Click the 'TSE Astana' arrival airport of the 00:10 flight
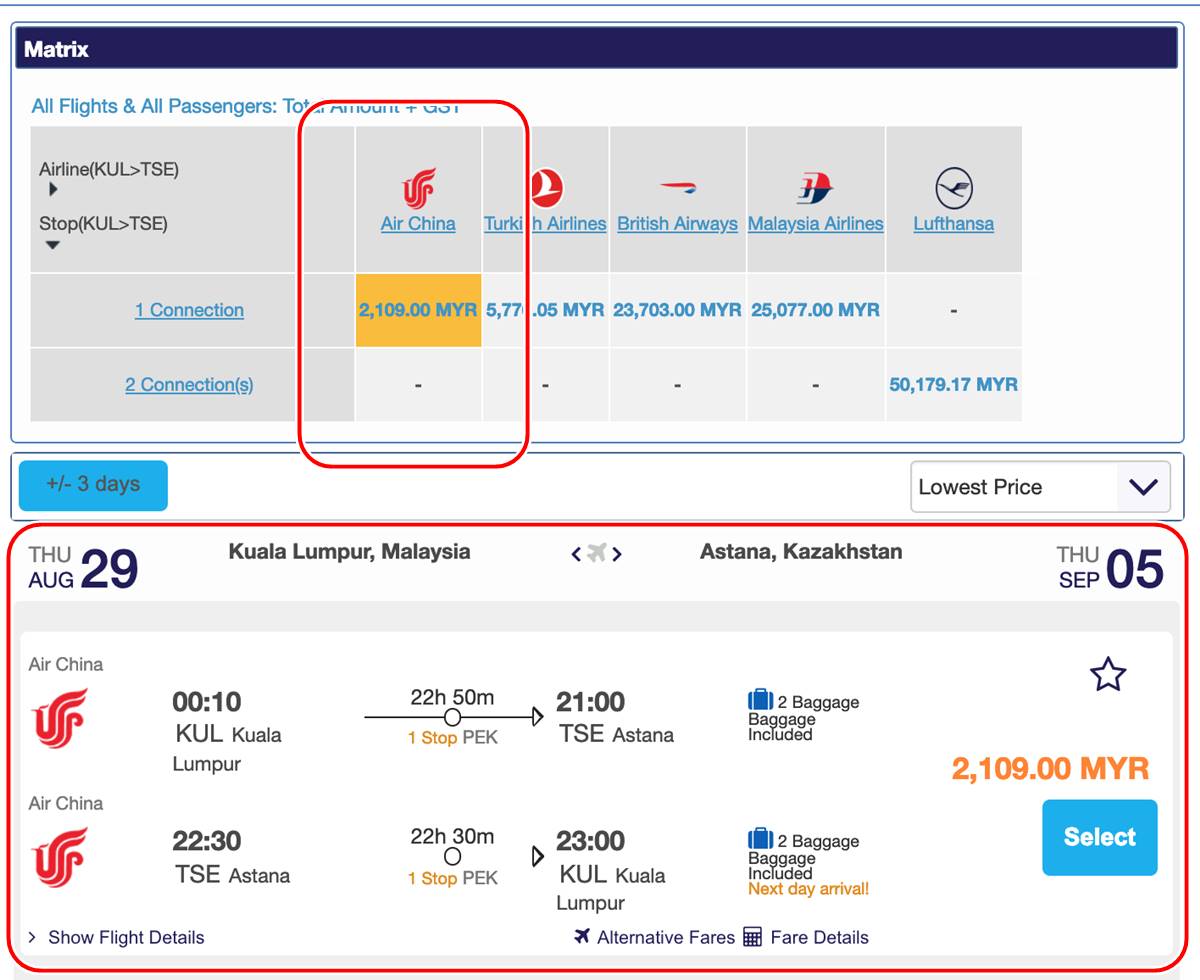Image resolution: width=1200 pixels, height=980 pixels. [x=616, y=734]
